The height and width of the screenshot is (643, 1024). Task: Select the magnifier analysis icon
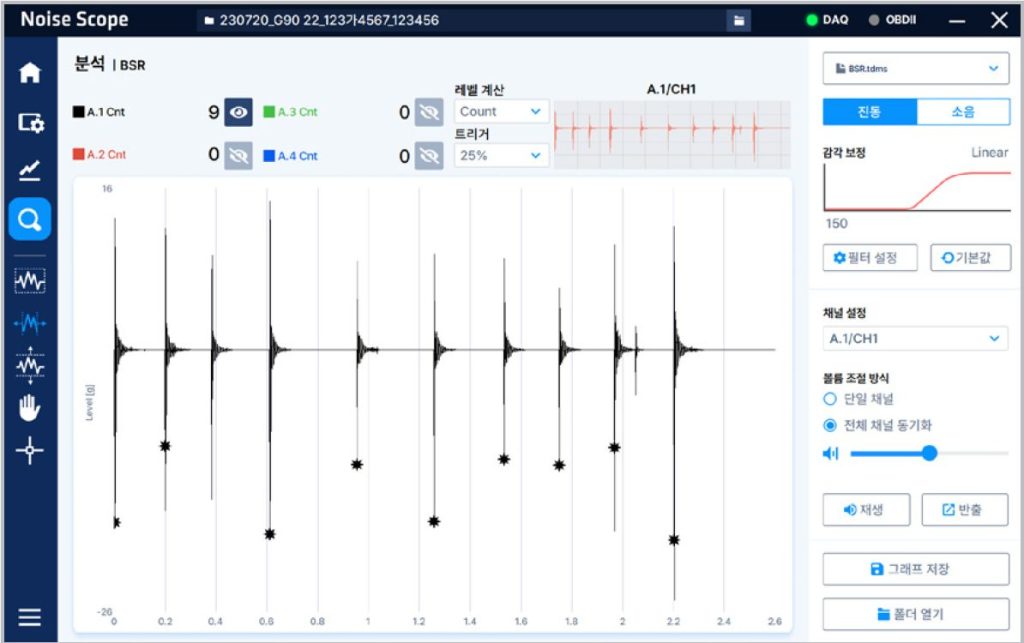(x=30, y=219)
